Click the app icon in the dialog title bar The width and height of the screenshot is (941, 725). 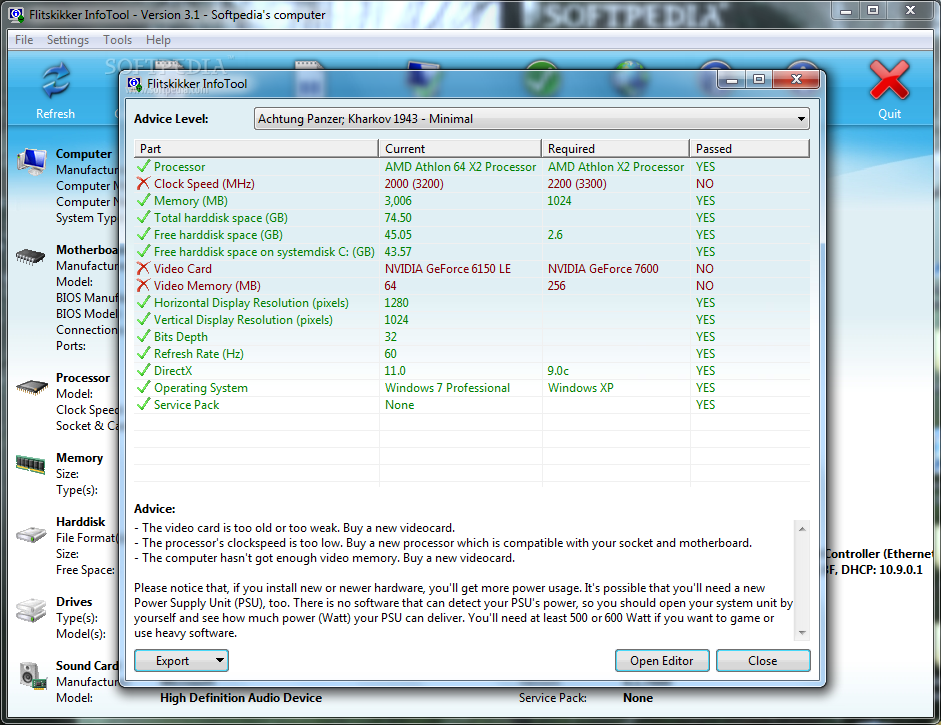(134, 84)
